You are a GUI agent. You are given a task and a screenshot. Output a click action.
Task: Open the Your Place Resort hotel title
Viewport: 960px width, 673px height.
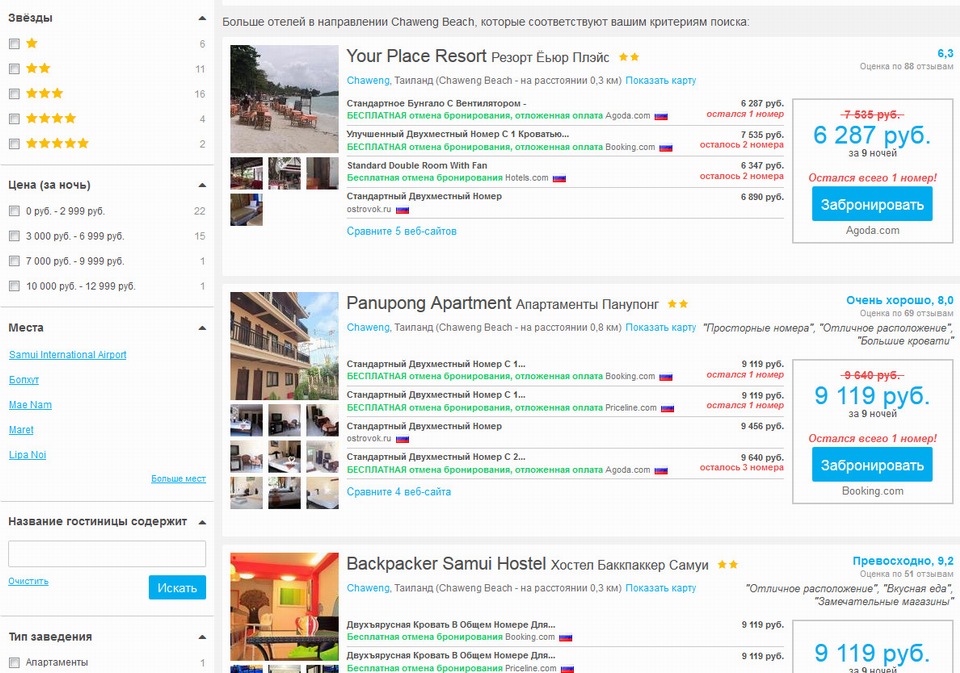416,56
